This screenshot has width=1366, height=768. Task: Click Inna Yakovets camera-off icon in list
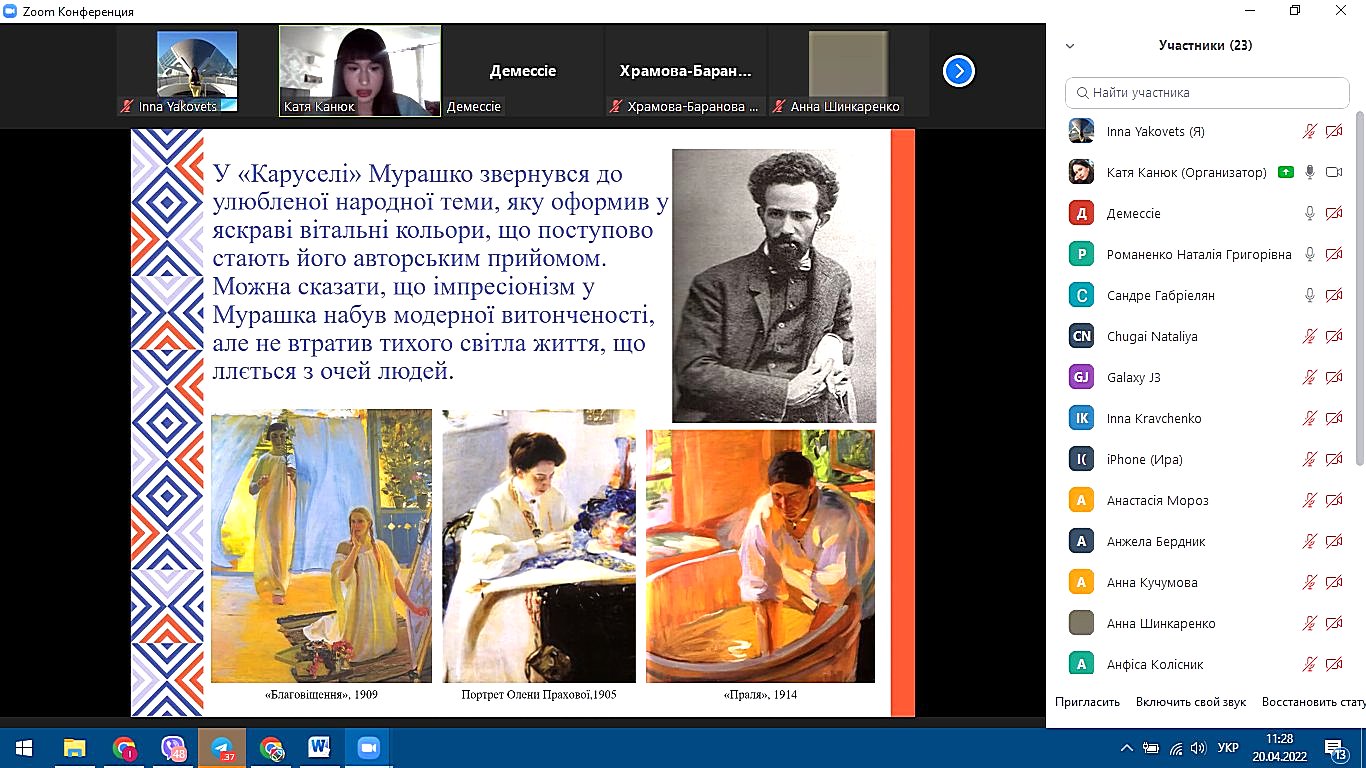(1334, 132)
